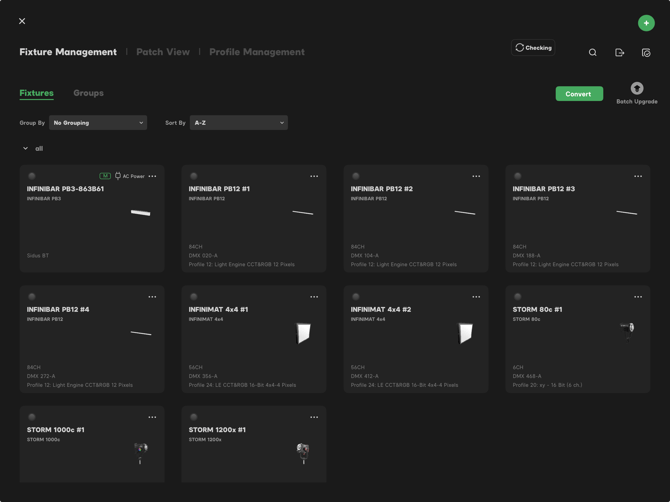Close the Fixture Management window
Image resolution: width=670 pixels, height=502 pixels.
pyautogui.click(x=22, y=21)
